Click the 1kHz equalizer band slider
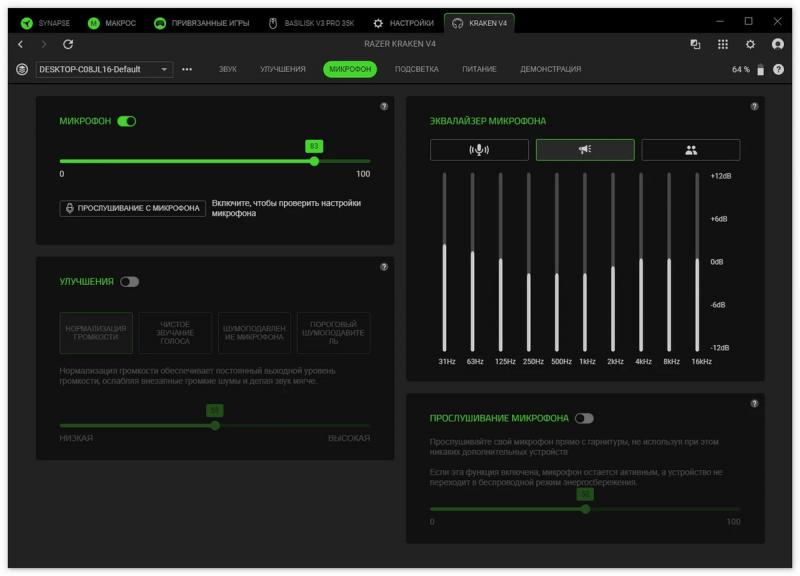 (585, 262)
